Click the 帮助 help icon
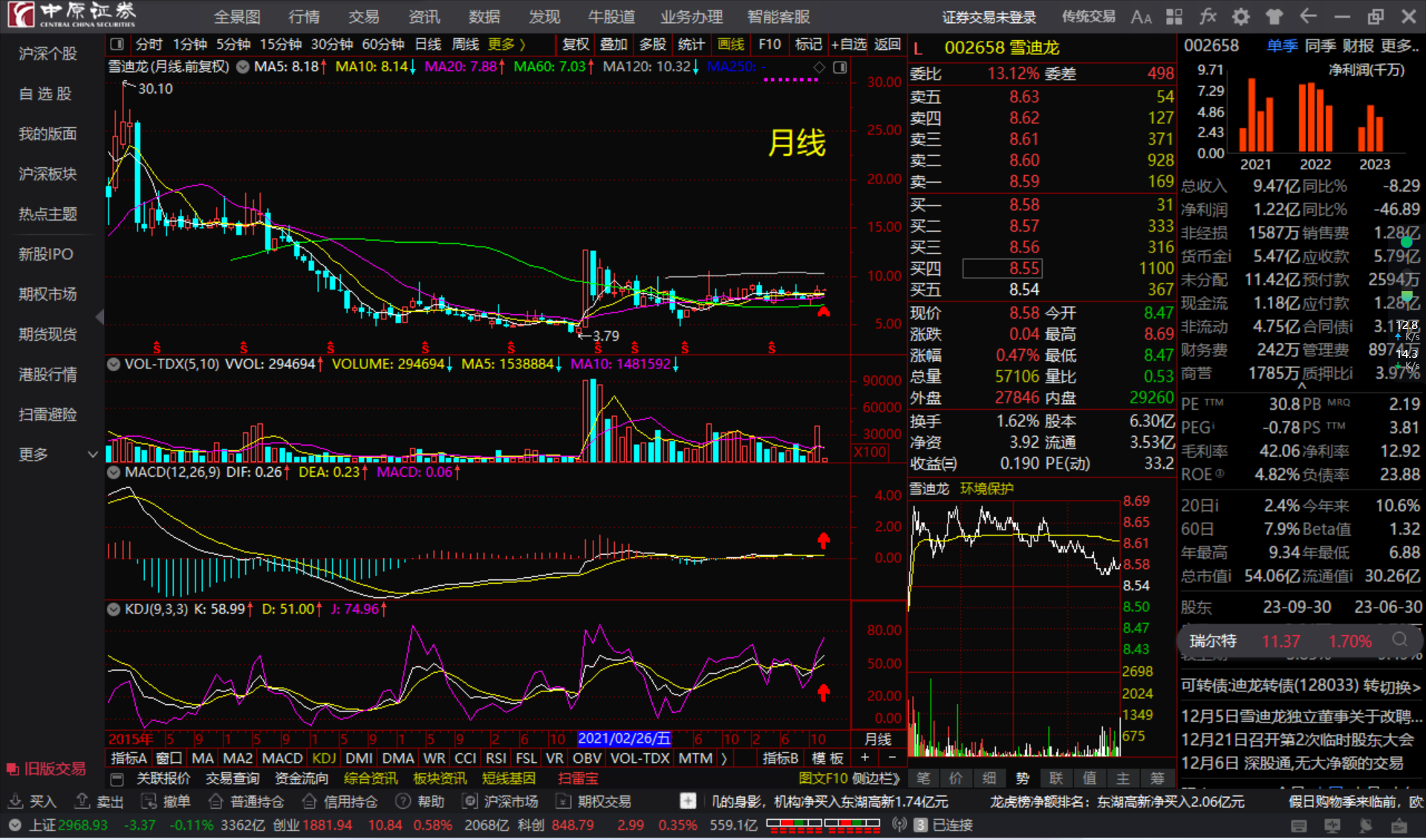The width and height of the screenshot is (1426, 840). tap(403, 801)
